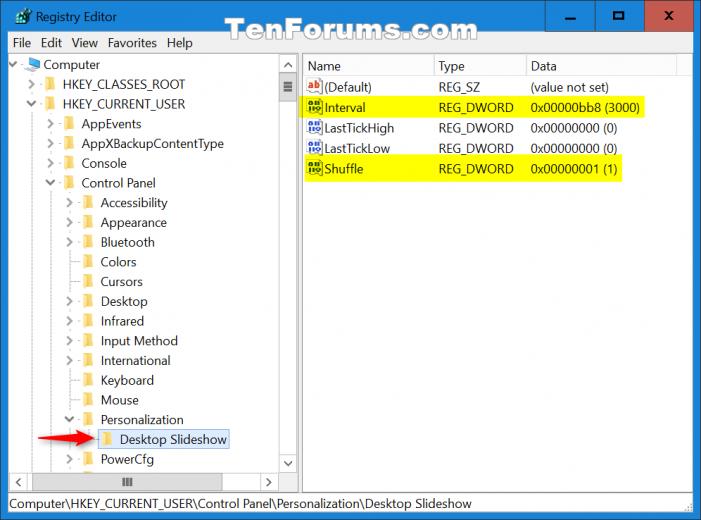701x520 pixels.
Task: Expand the HKEY_CLASSES_ROOT key
Action: (31, 84)
